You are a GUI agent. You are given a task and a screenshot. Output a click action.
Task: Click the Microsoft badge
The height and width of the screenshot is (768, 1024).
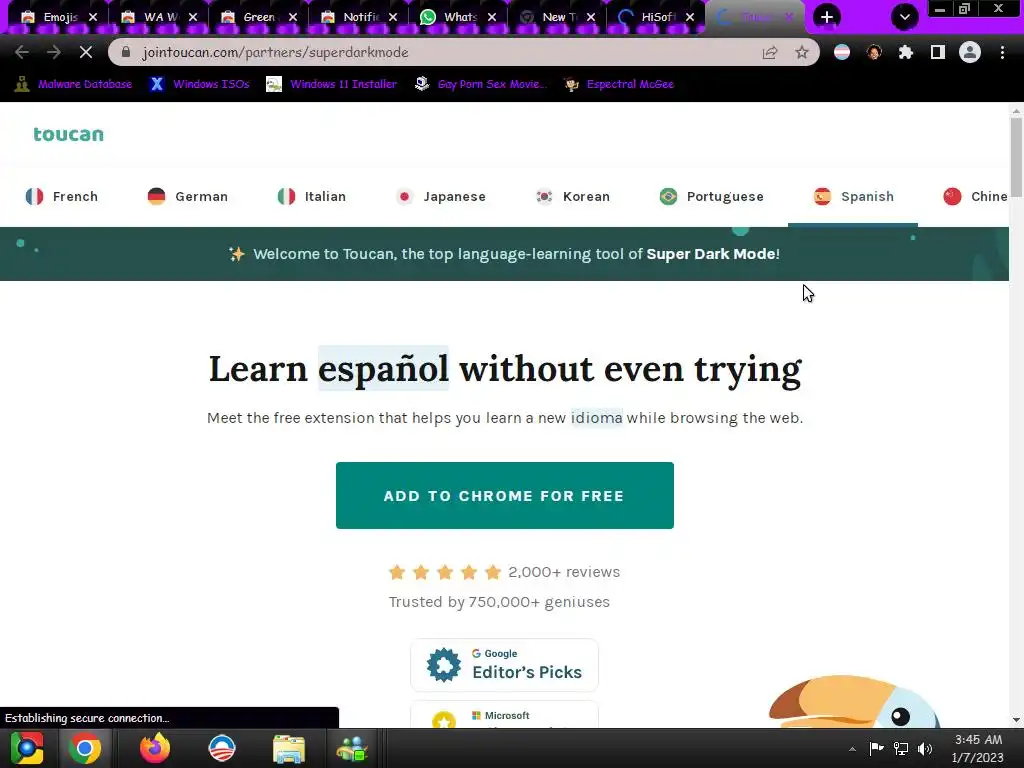504,715
